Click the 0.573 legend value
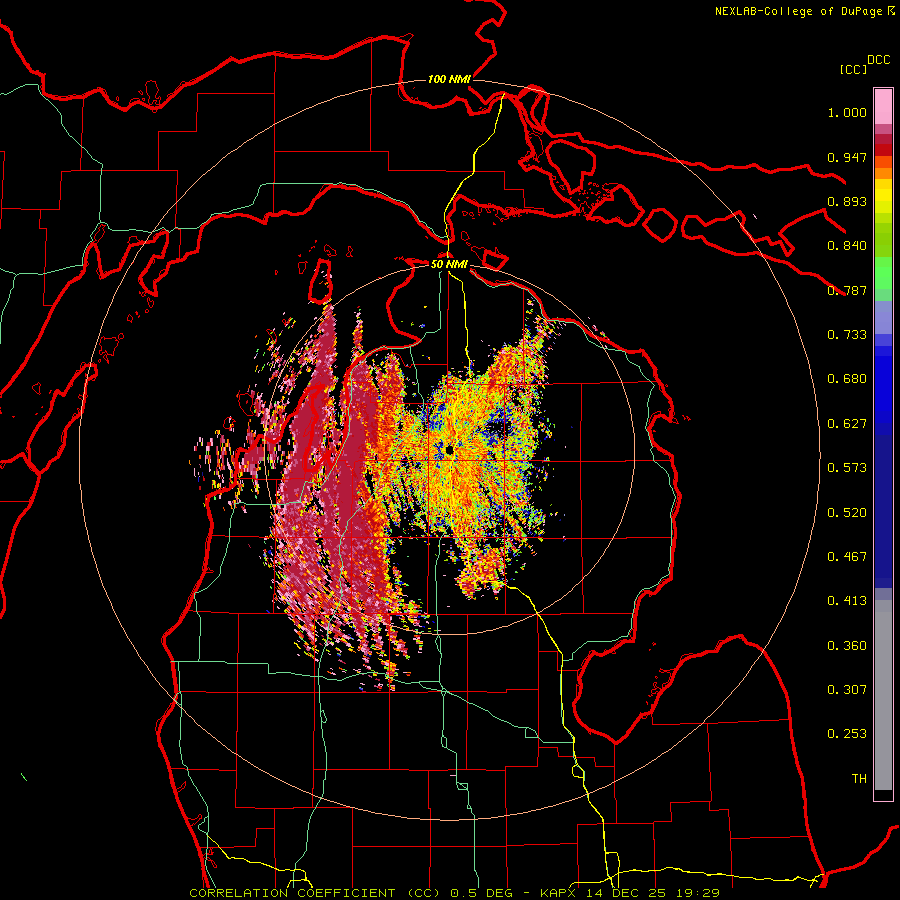 coord(847,468)
